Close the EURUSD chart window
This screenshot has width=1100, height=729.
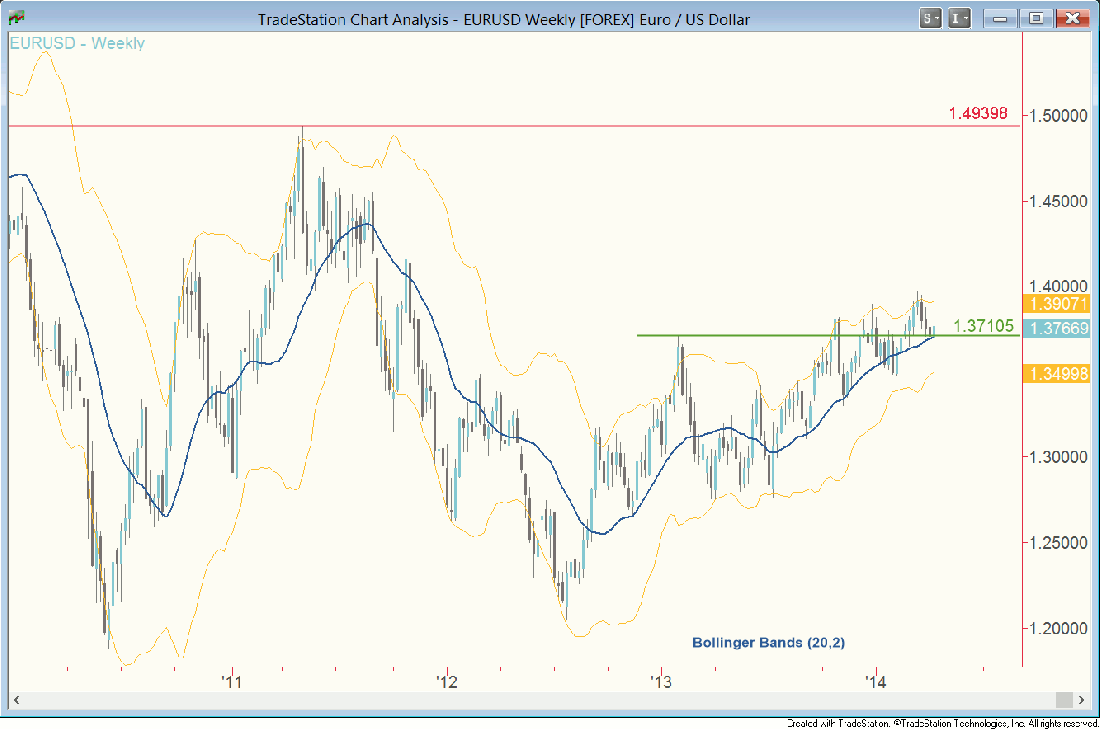coord(1072,18)
